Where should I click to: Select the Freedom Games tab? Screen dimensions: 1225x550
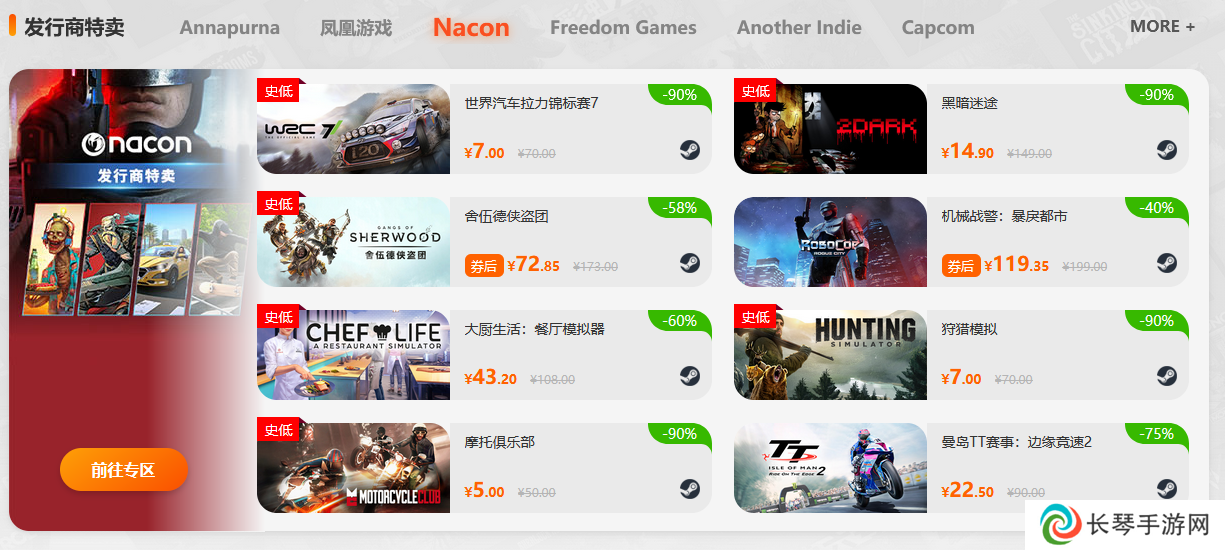click(623, 28)
